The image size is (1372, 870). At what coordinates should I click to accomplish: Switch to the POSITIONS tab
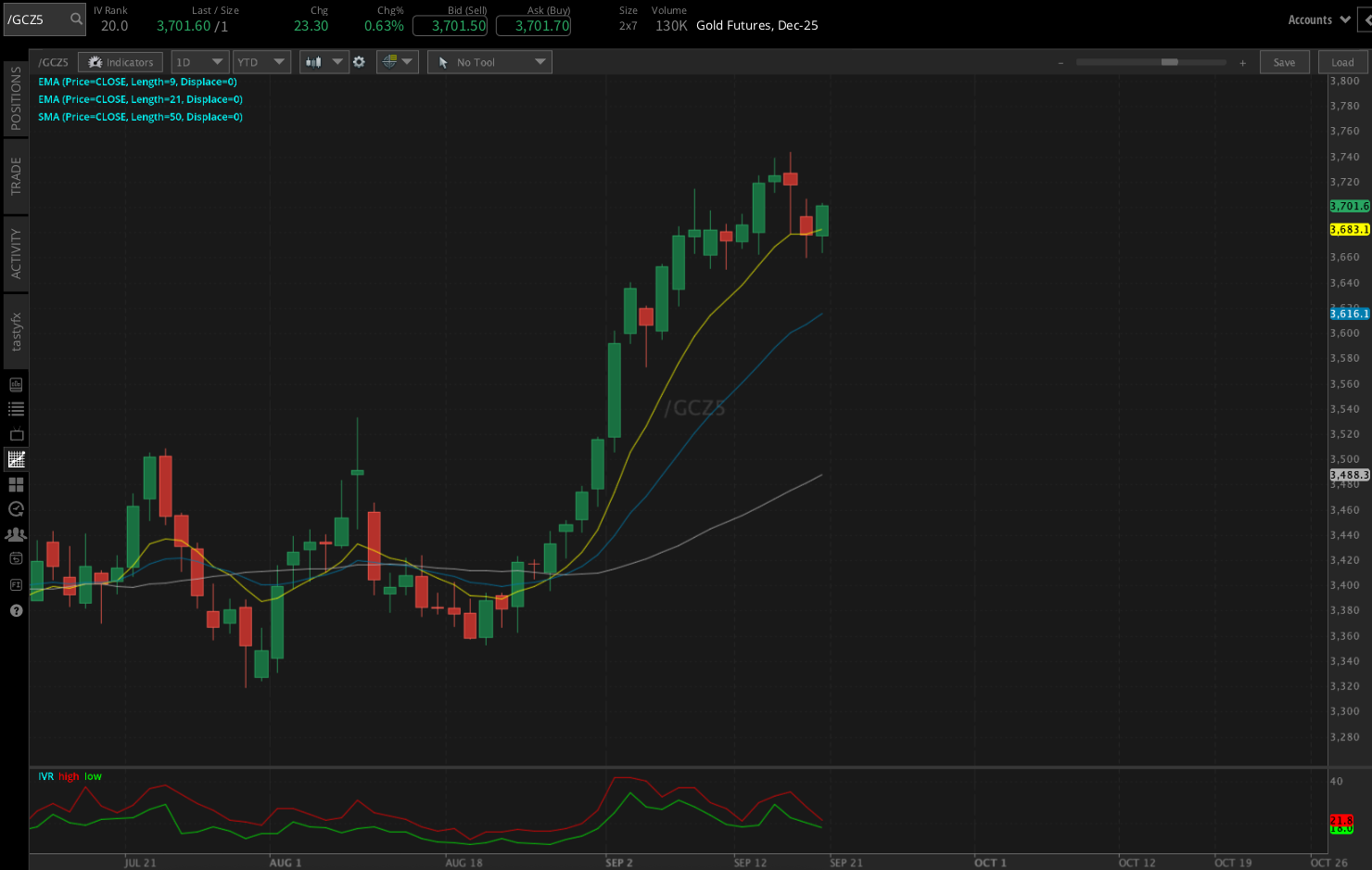tap(15, 96)
